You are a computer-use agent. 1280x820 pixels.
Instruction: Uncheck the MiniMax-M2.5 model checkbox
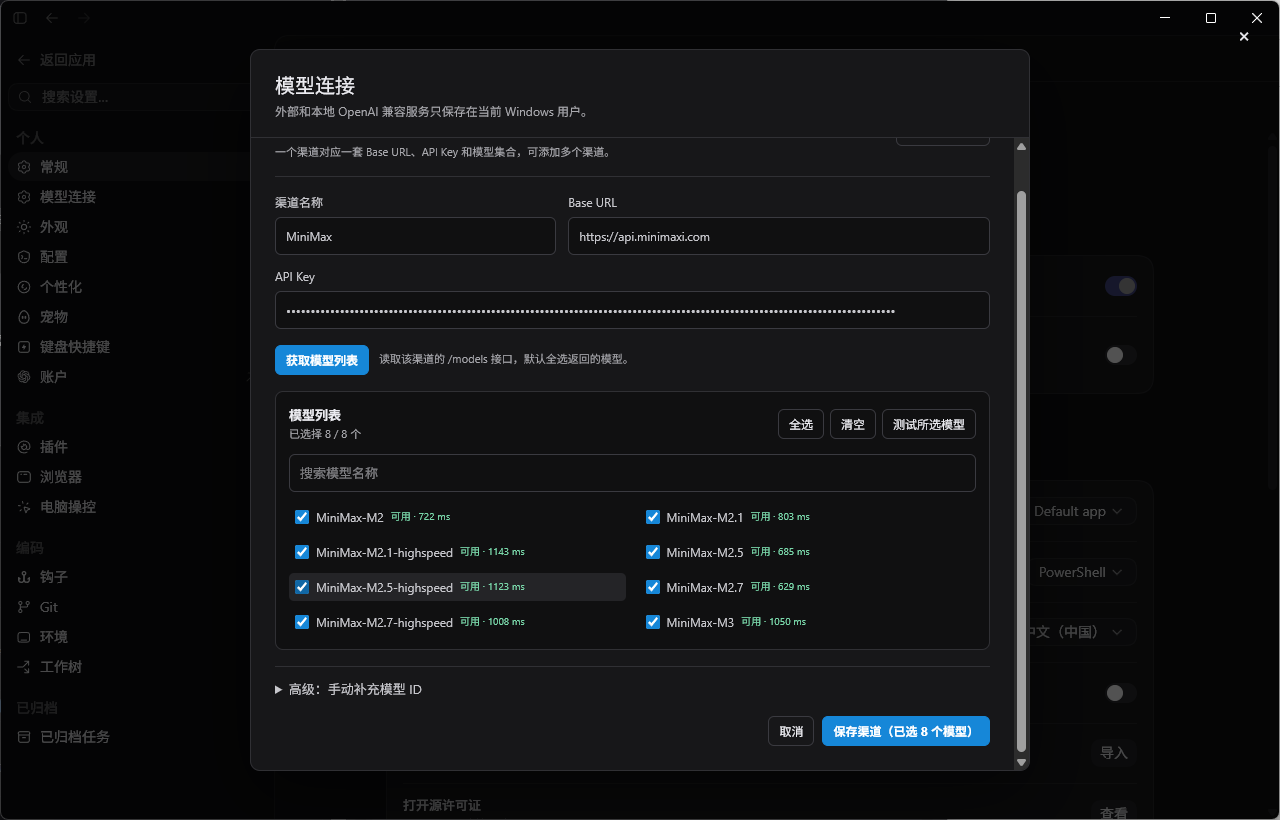(653, 552)
